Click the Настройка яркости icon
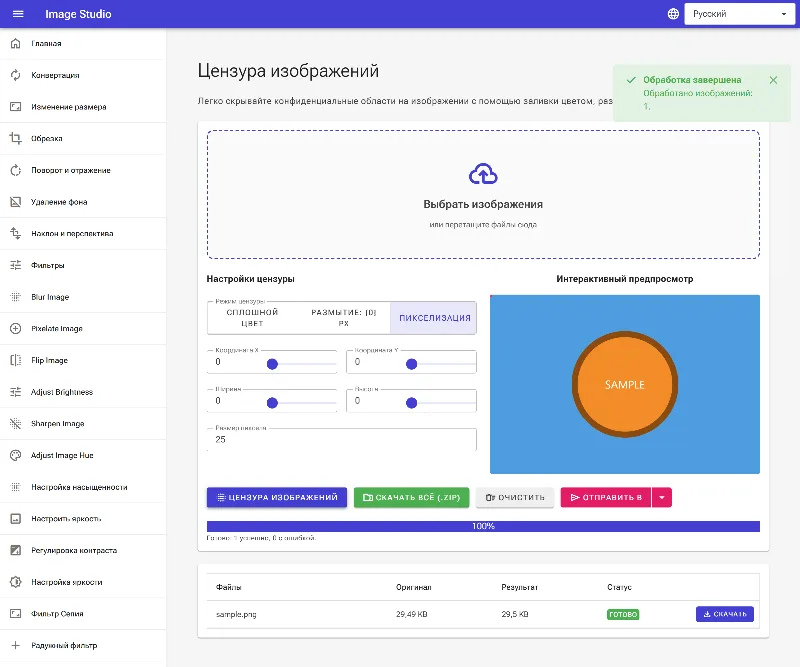 pos(16,582)
